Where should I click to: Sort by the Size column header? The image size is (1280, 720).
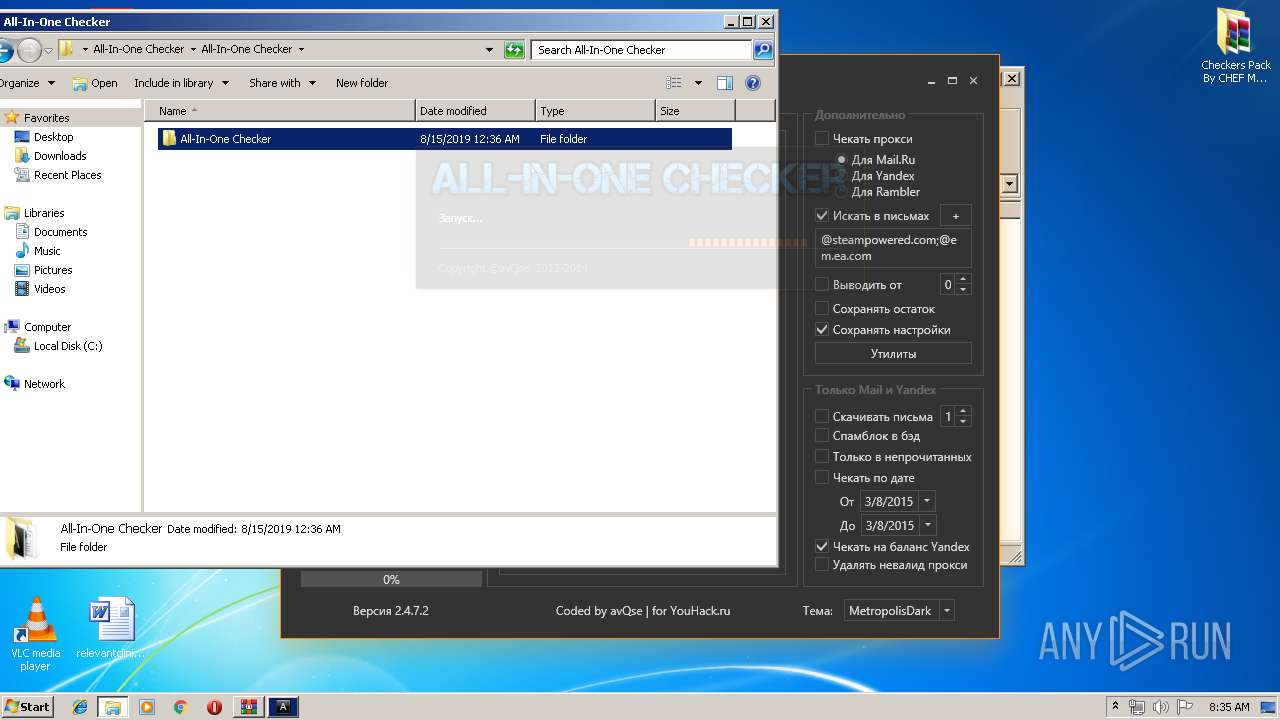point(695,111)
